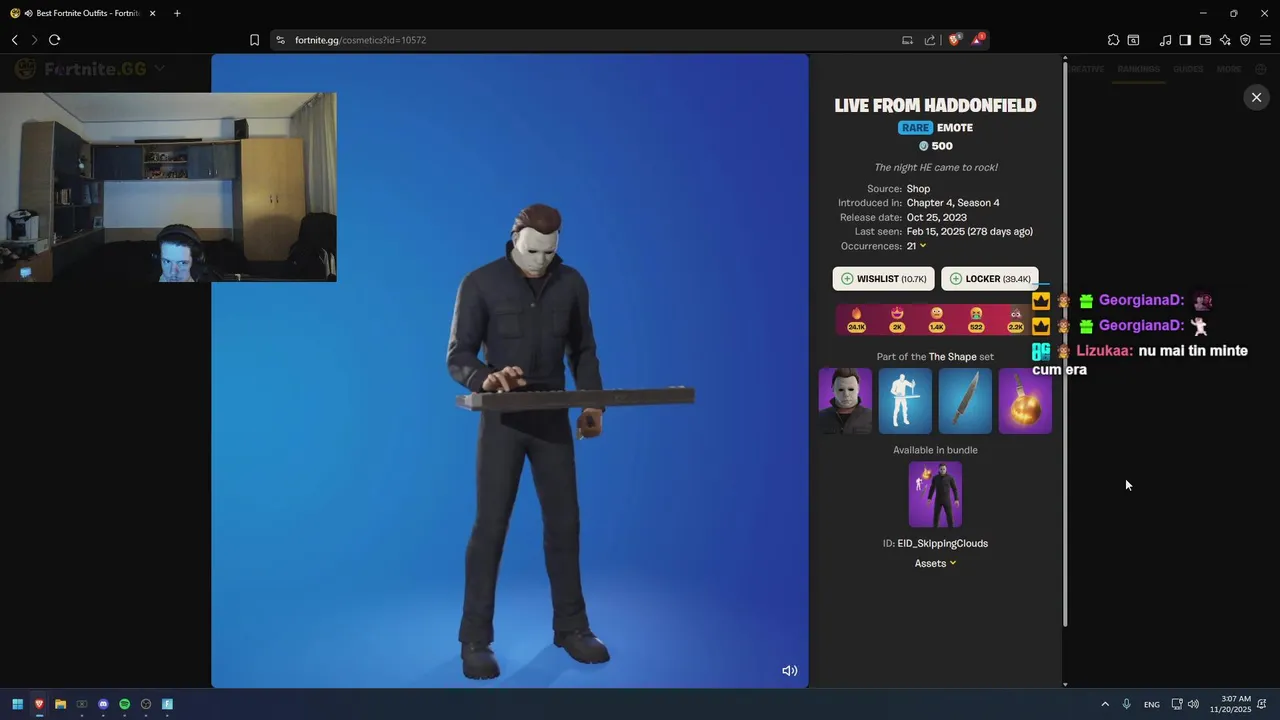Screen dimensions: 1280x720
Task: Open Brave VPN shield icon
Action: click(1245, 40)
